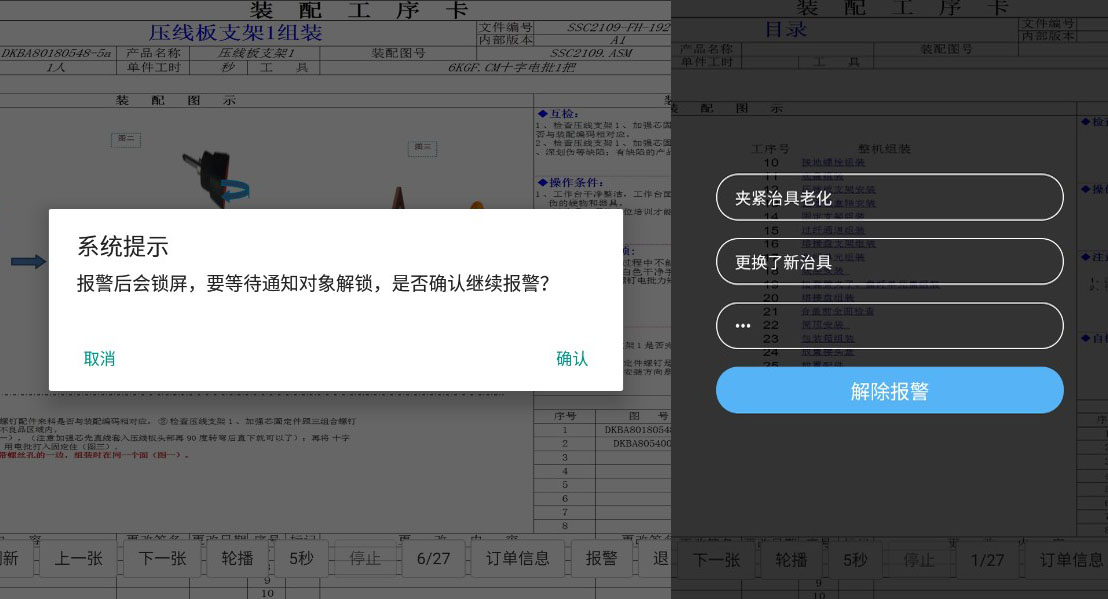
Task: Select the 夹紧治具老化 input field
Action: pos(889,197)
